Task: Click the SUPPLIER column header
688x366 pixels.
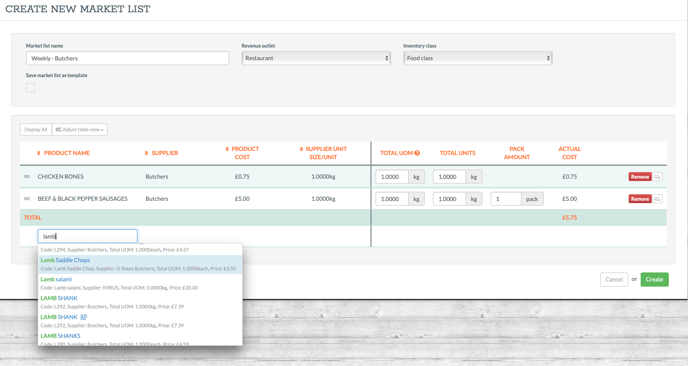Action: pos(165,153)
